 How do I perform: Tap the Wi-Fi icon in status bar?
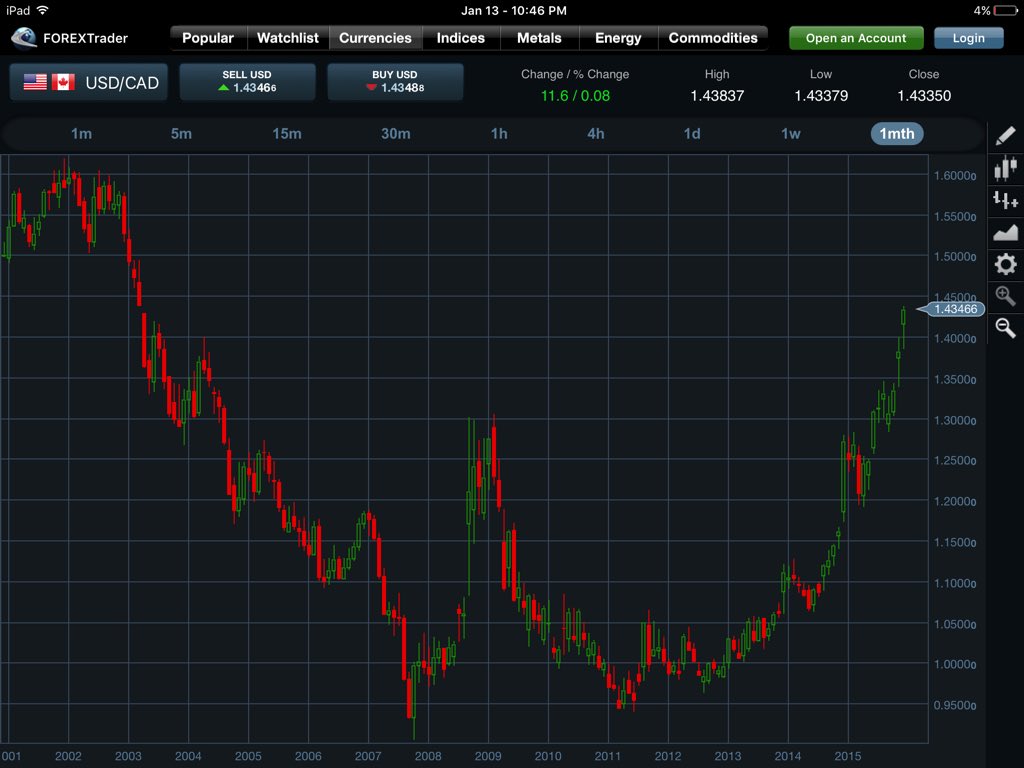tap(43, 10)
